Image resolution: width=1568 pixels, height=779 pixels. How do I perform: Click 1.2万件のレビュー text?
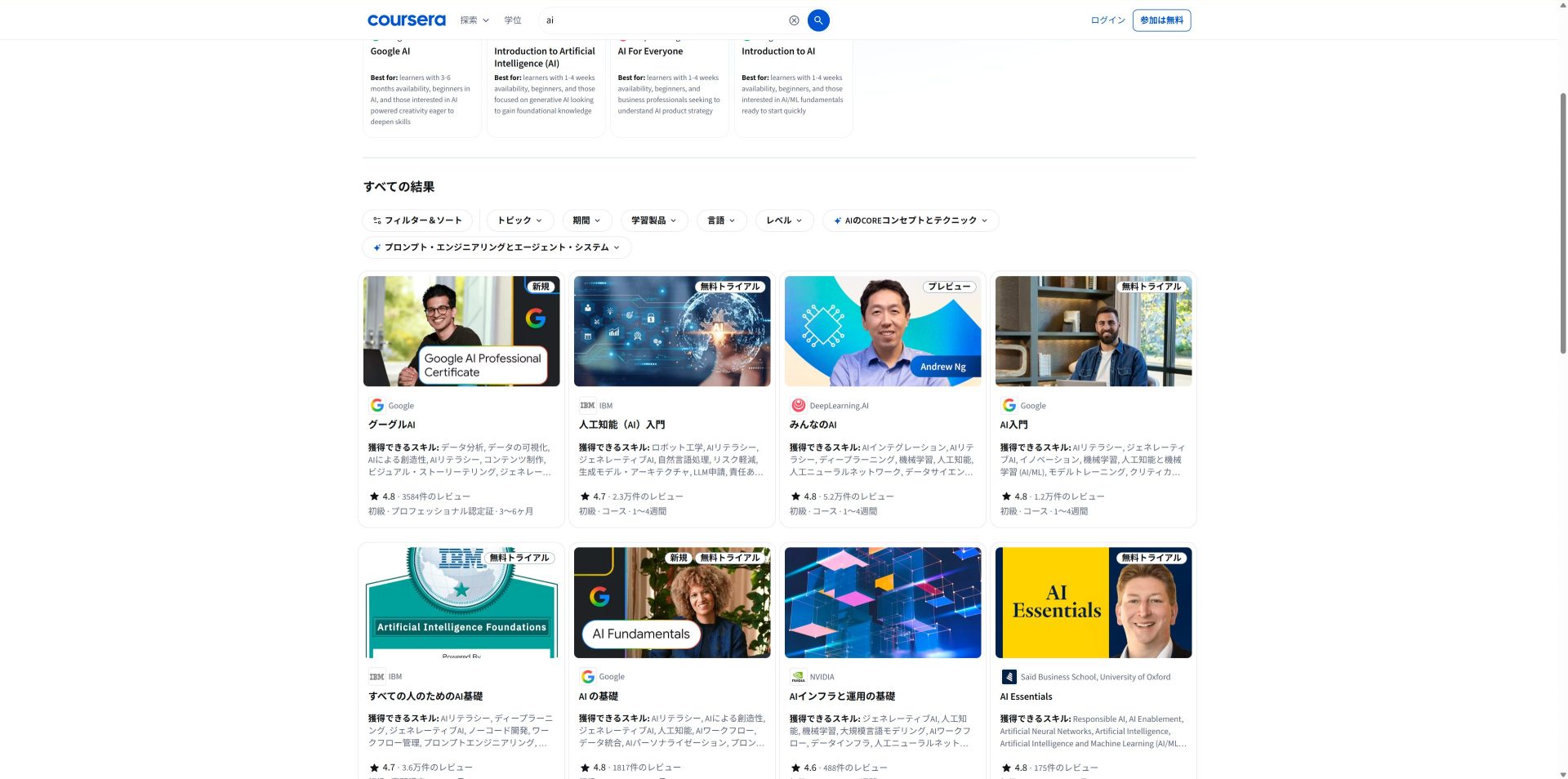[1069, 496]
